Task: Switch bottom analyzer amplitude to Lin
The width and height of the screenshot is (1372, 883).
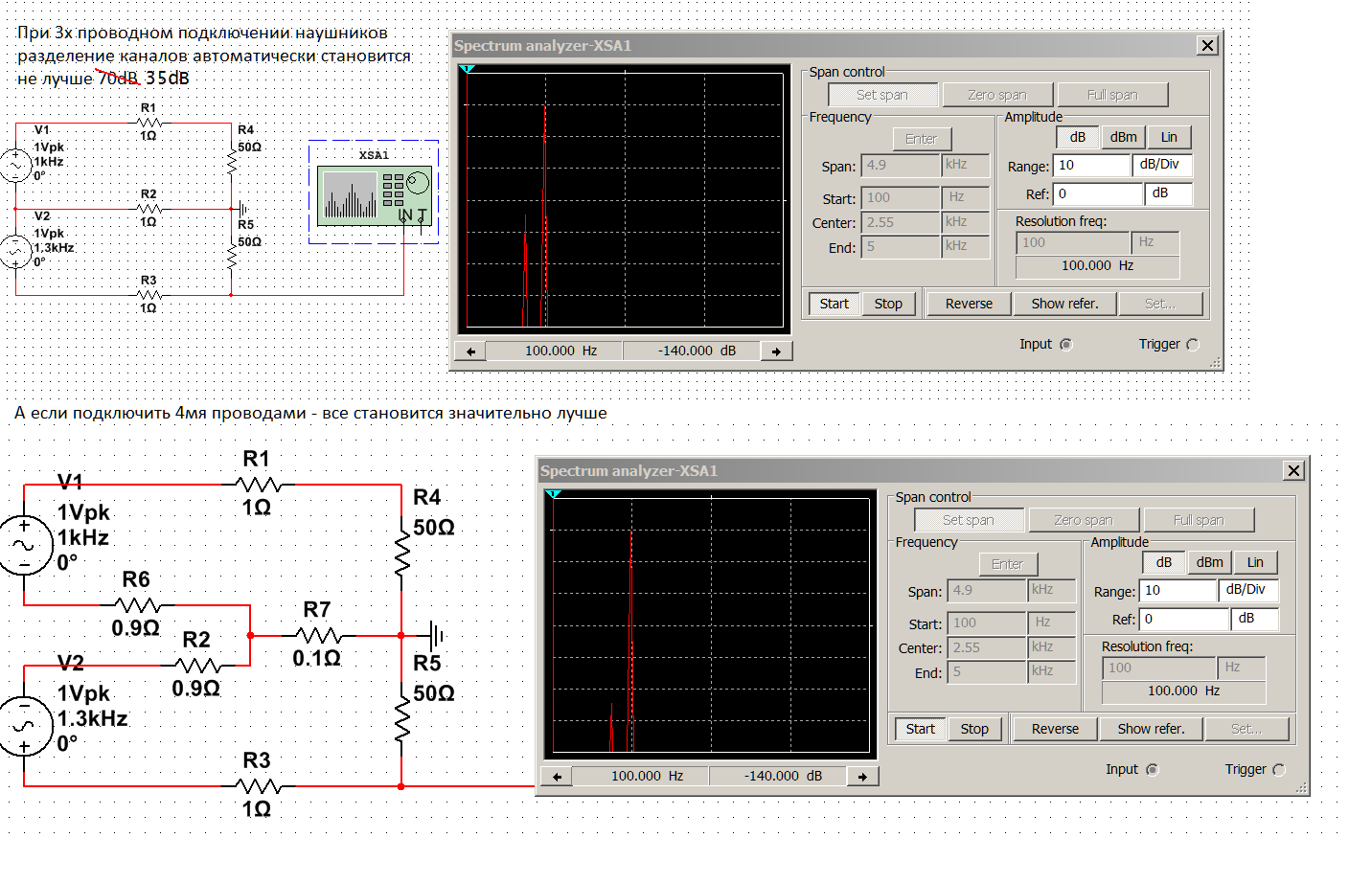Action: click(1255, 563)
